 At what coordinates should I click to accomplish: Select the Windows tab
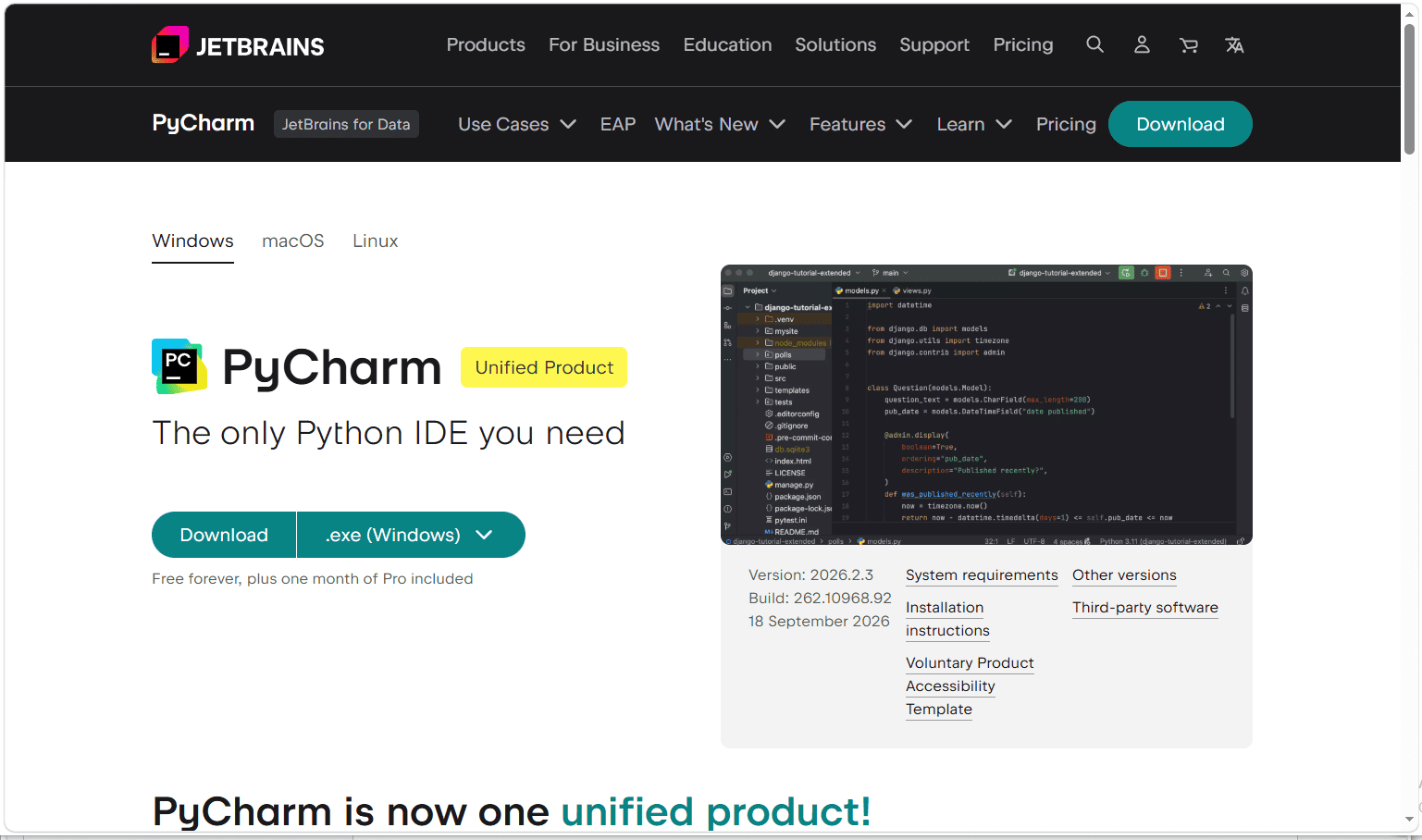192,241
